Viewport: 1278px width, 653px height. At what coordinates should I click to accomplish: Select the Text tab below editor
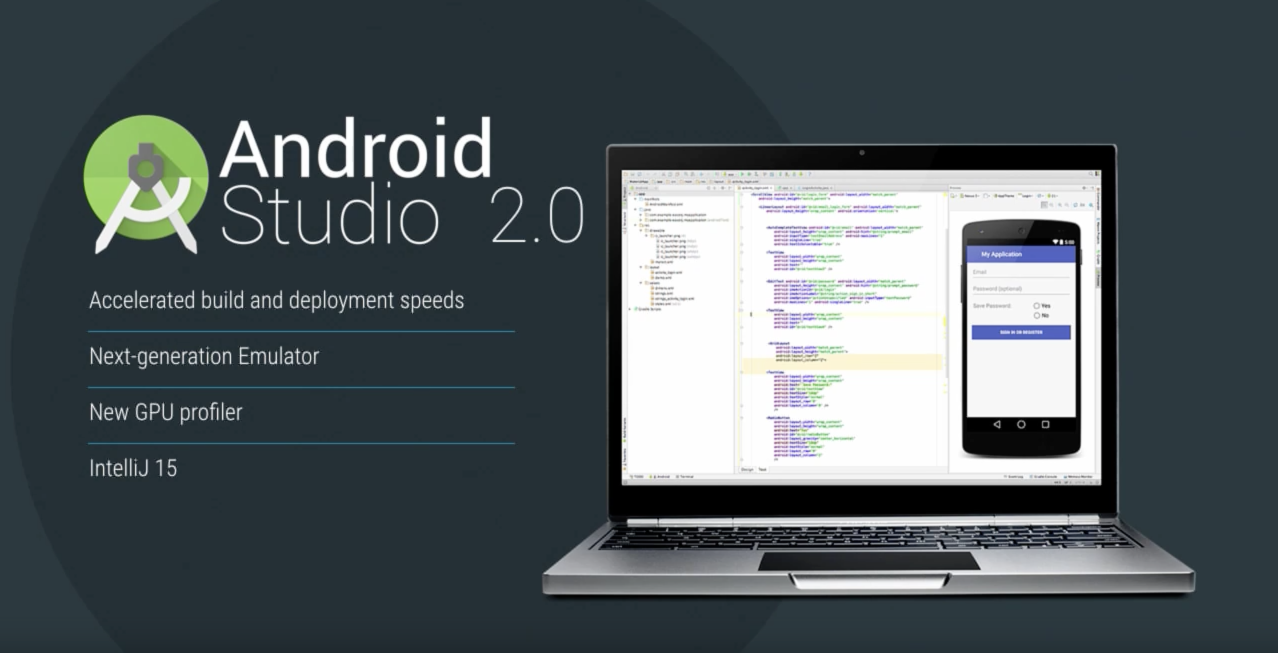click(762, 469)
